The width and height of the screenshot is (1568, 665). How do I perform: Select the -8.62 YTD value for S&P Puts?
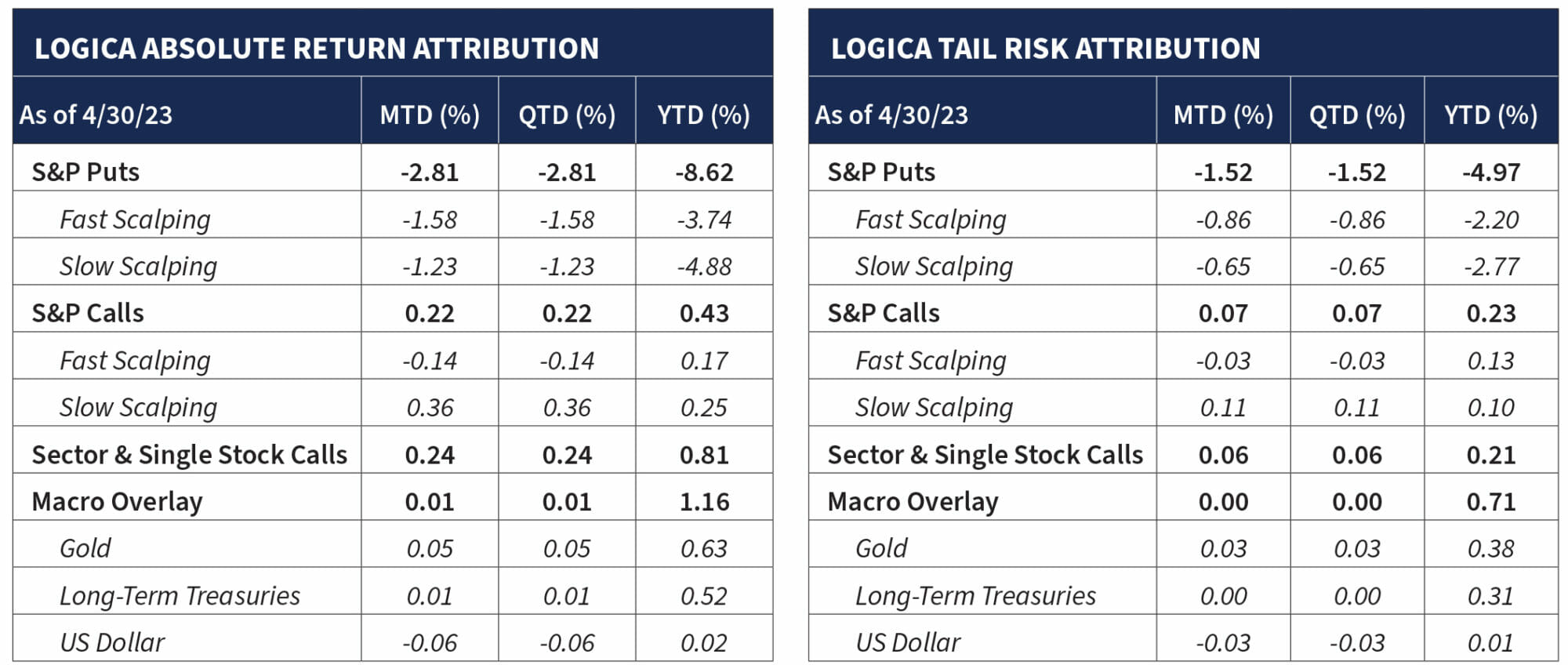704,172
